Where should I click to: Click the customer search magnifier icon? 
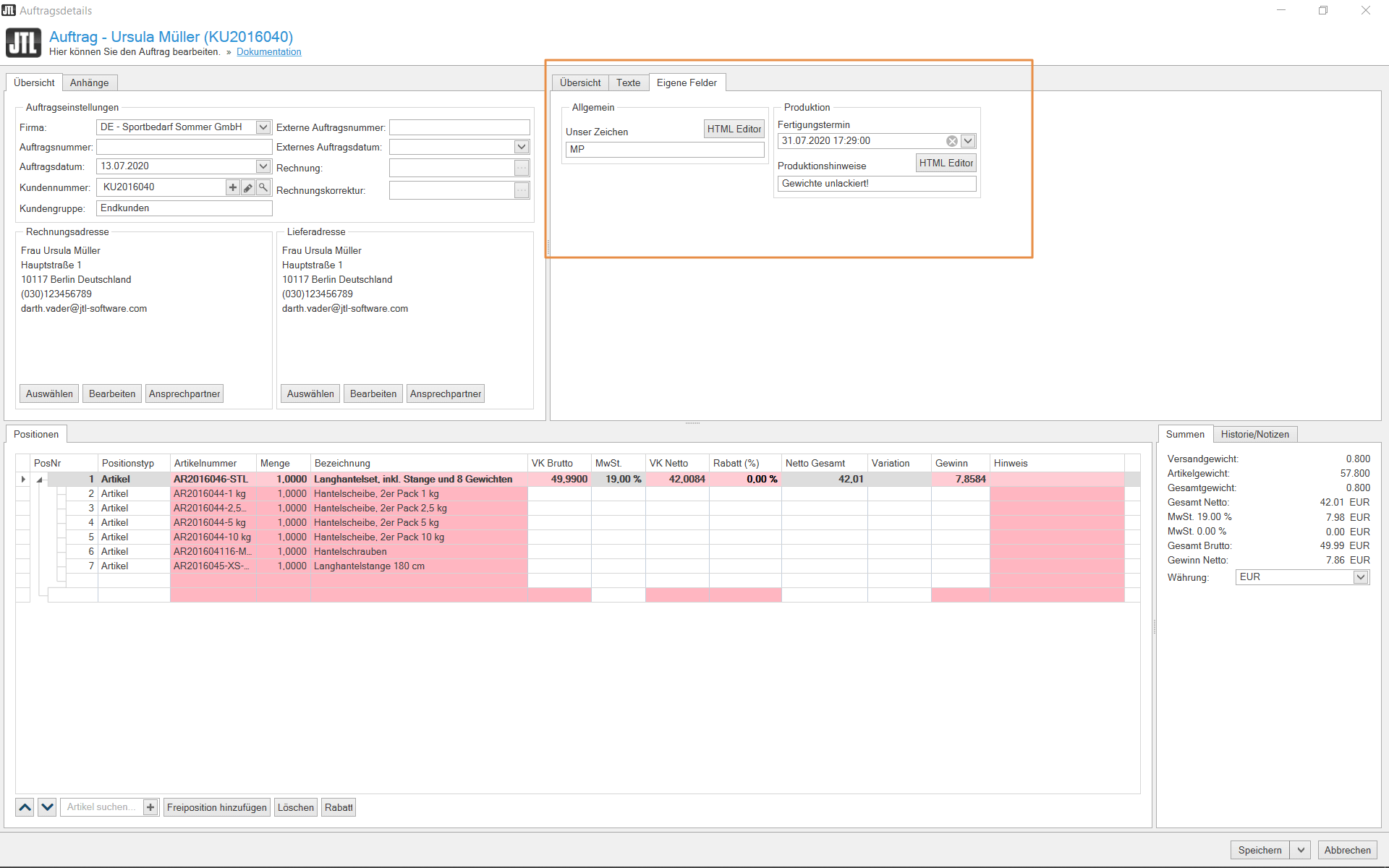[x=263, y=187]
